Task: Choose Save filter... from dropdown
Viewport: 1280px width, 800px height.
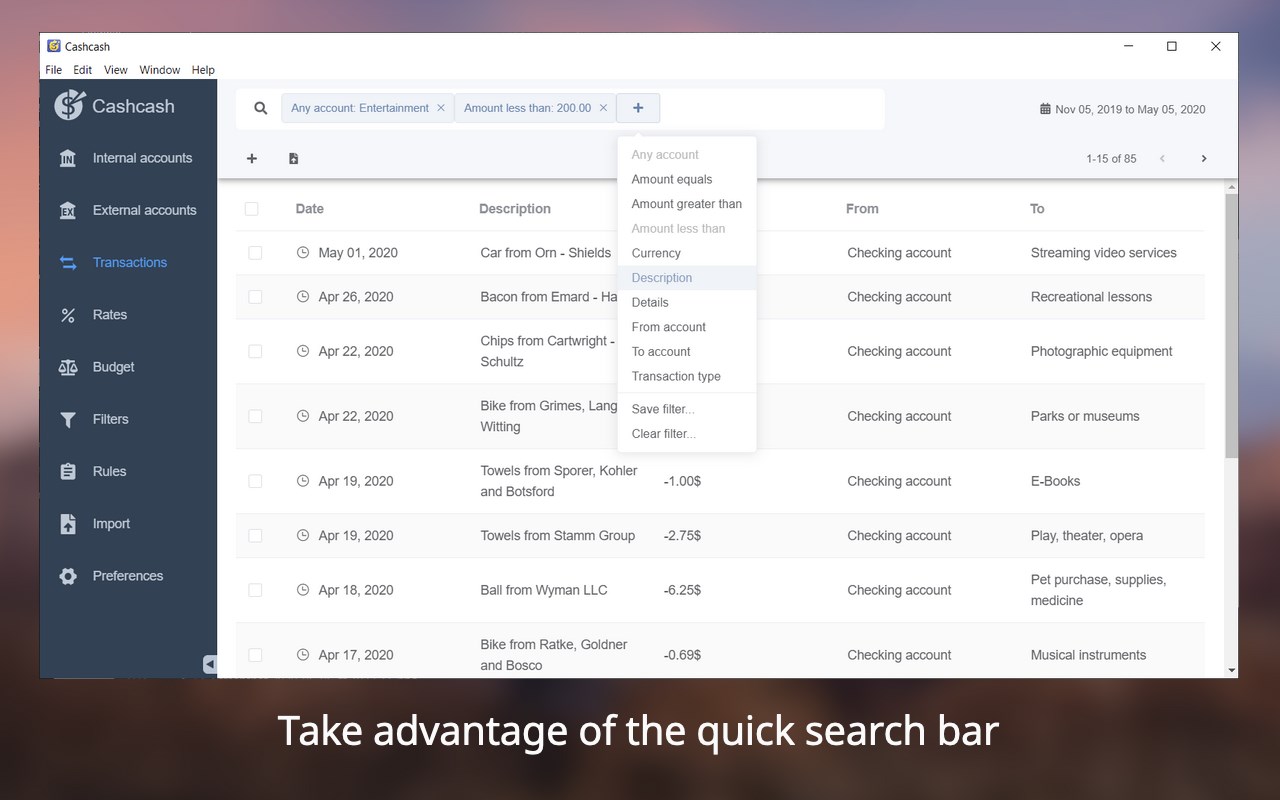Action: coord(687,409)
